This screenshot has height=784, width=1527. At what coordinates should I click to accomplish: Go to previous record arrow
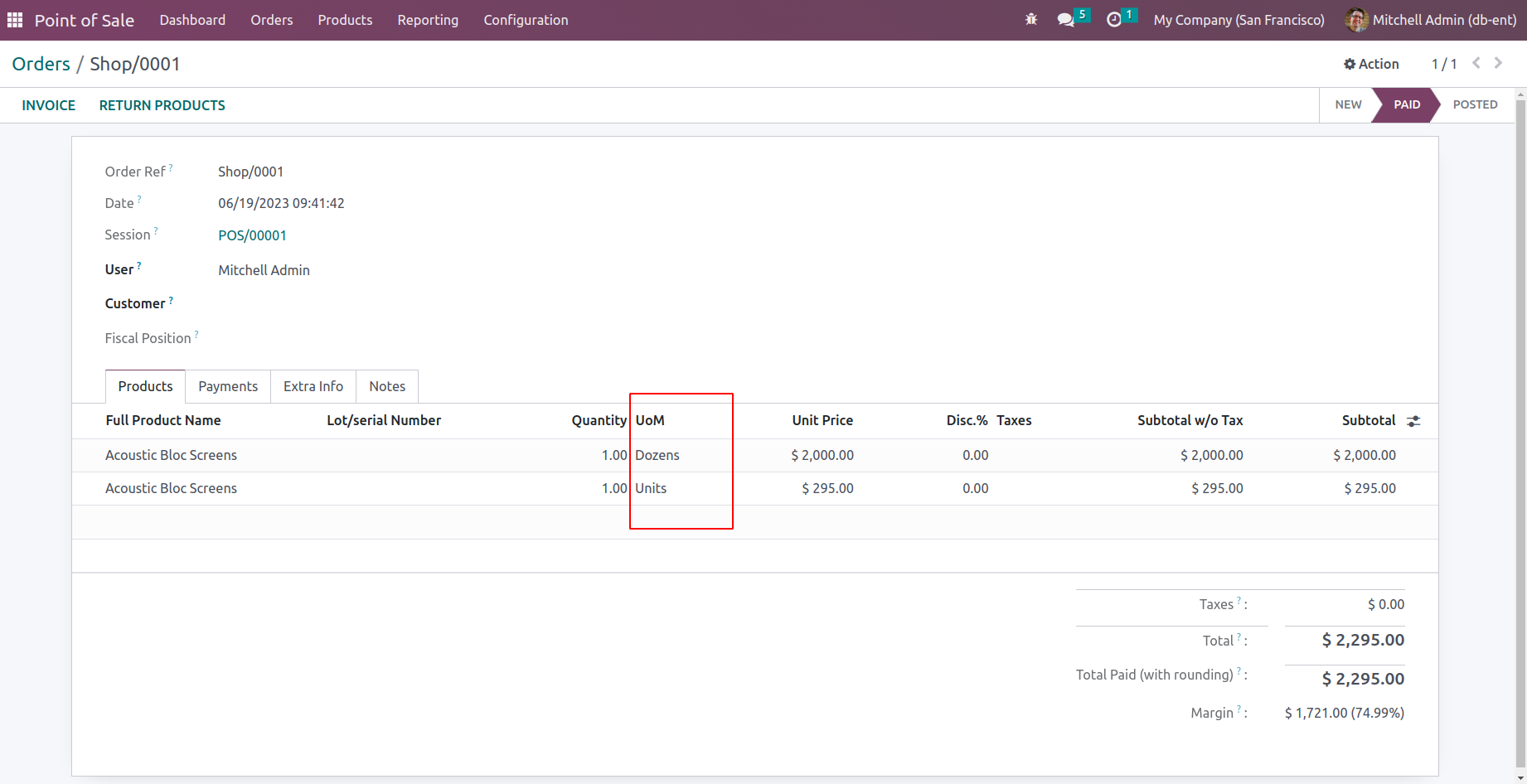coord(1476,63)
